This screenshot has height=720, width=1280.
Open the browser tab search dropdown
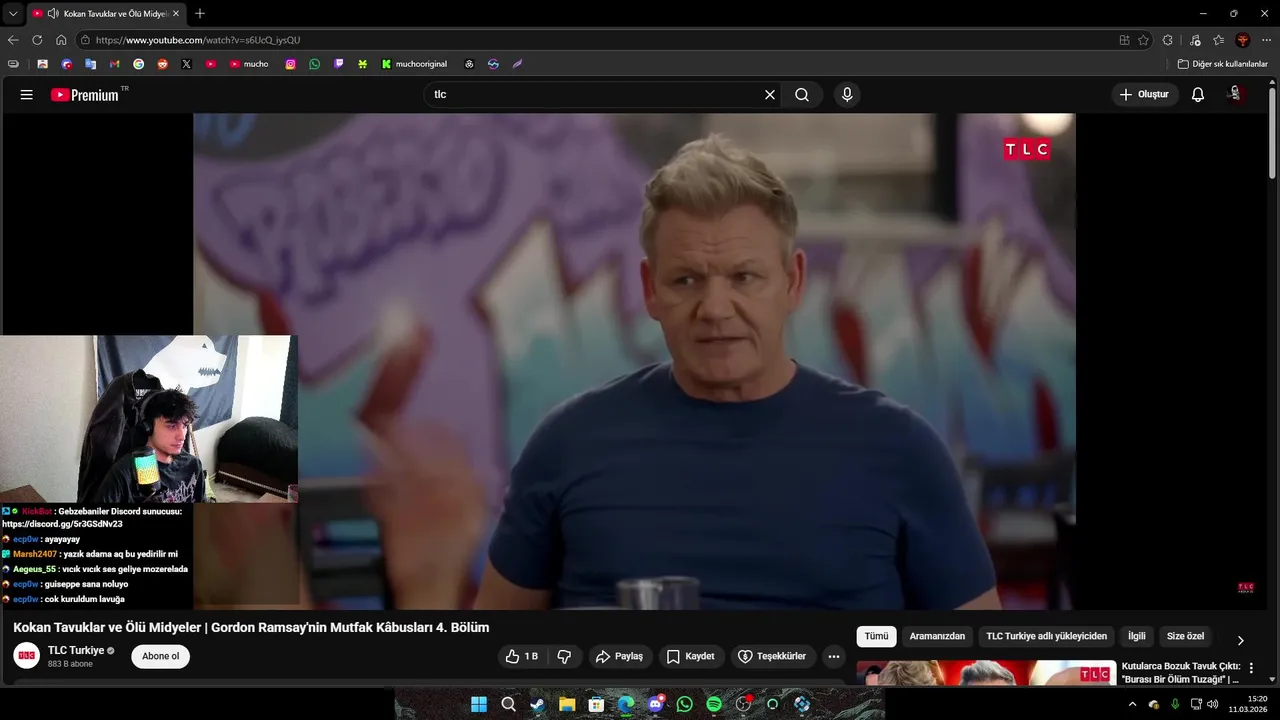13,14
